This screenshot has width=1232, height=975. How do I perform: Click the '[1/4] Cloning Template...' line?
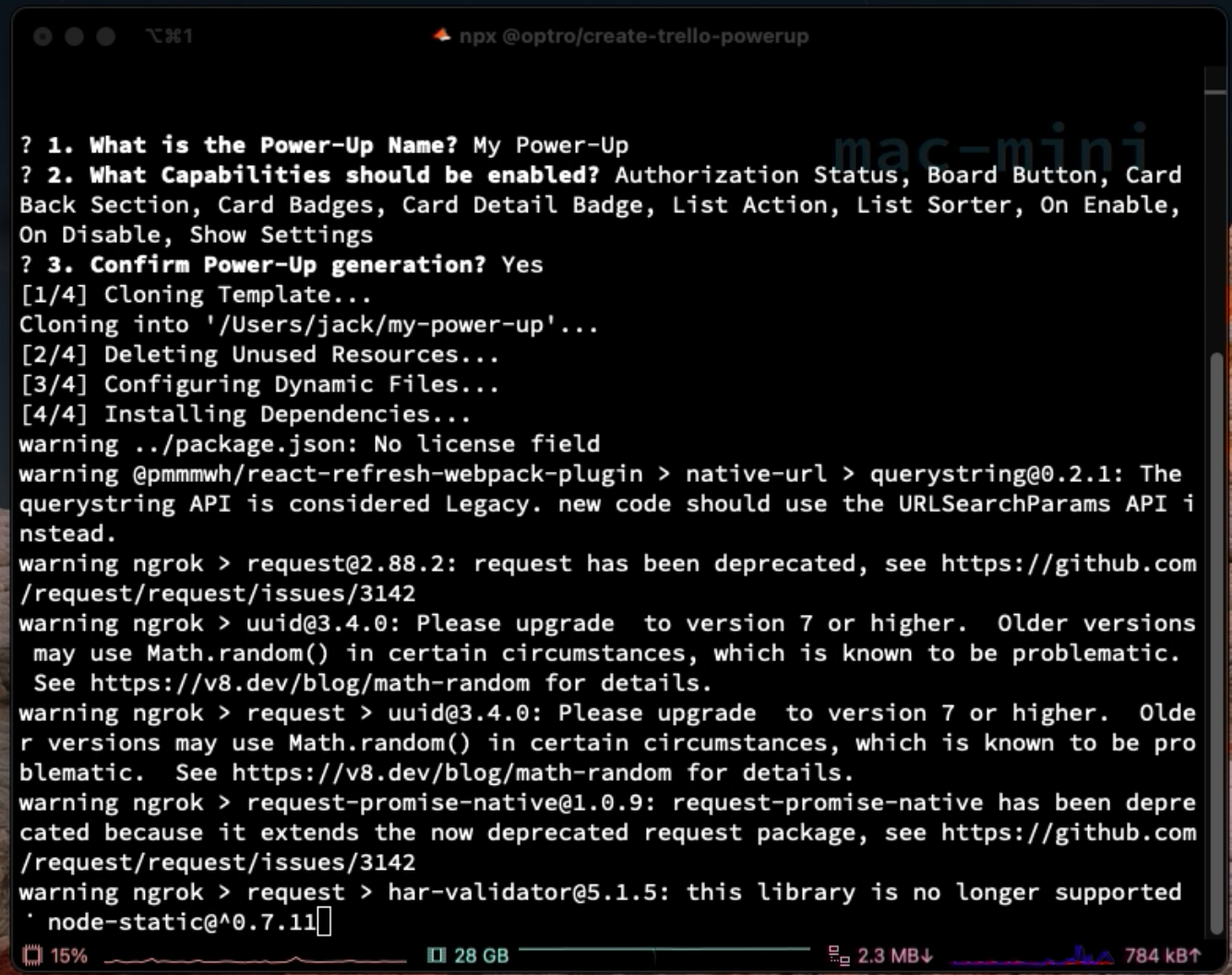tap(196, 295)
